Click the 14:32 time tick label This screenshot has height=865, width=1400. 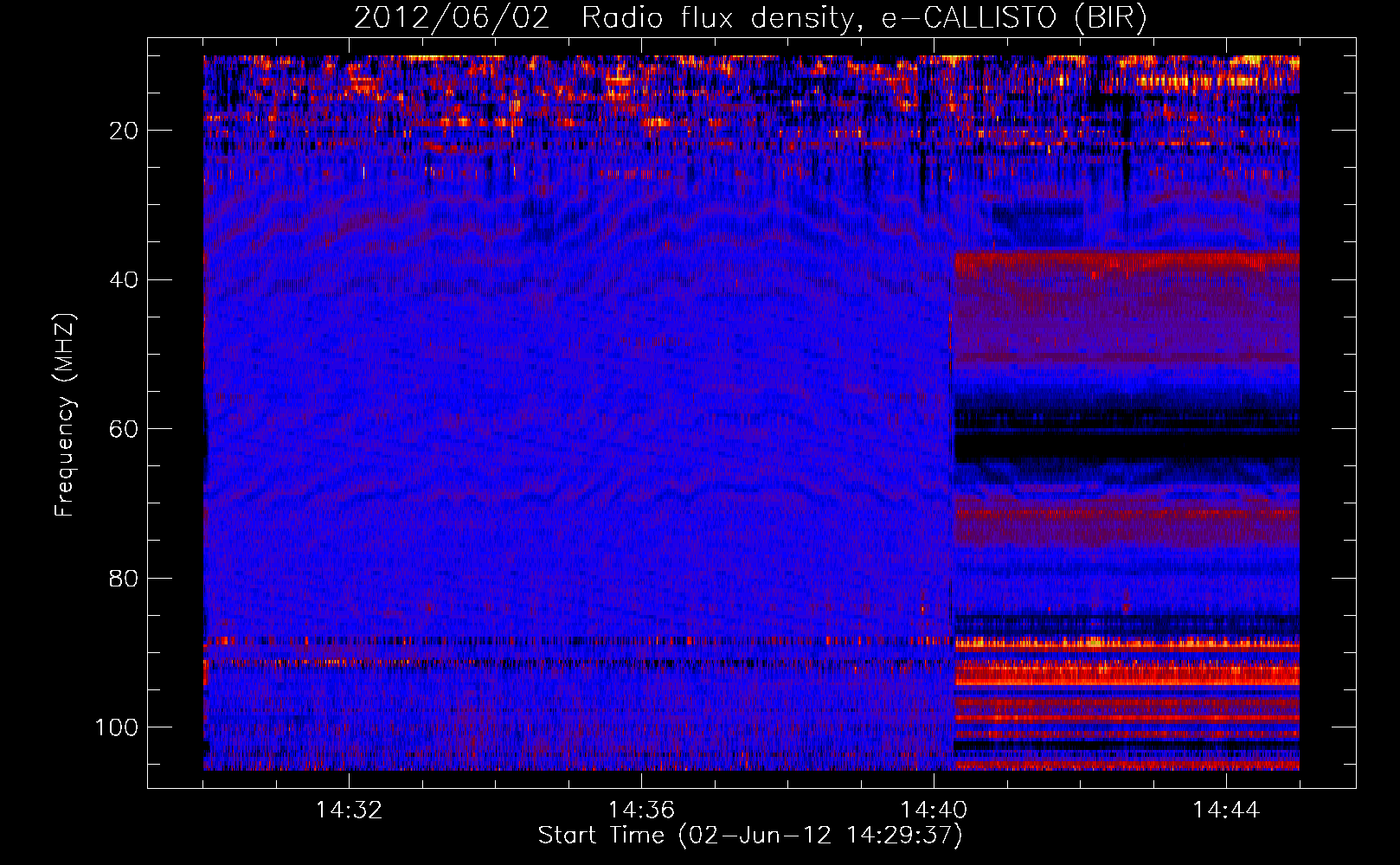pos(349,811)
